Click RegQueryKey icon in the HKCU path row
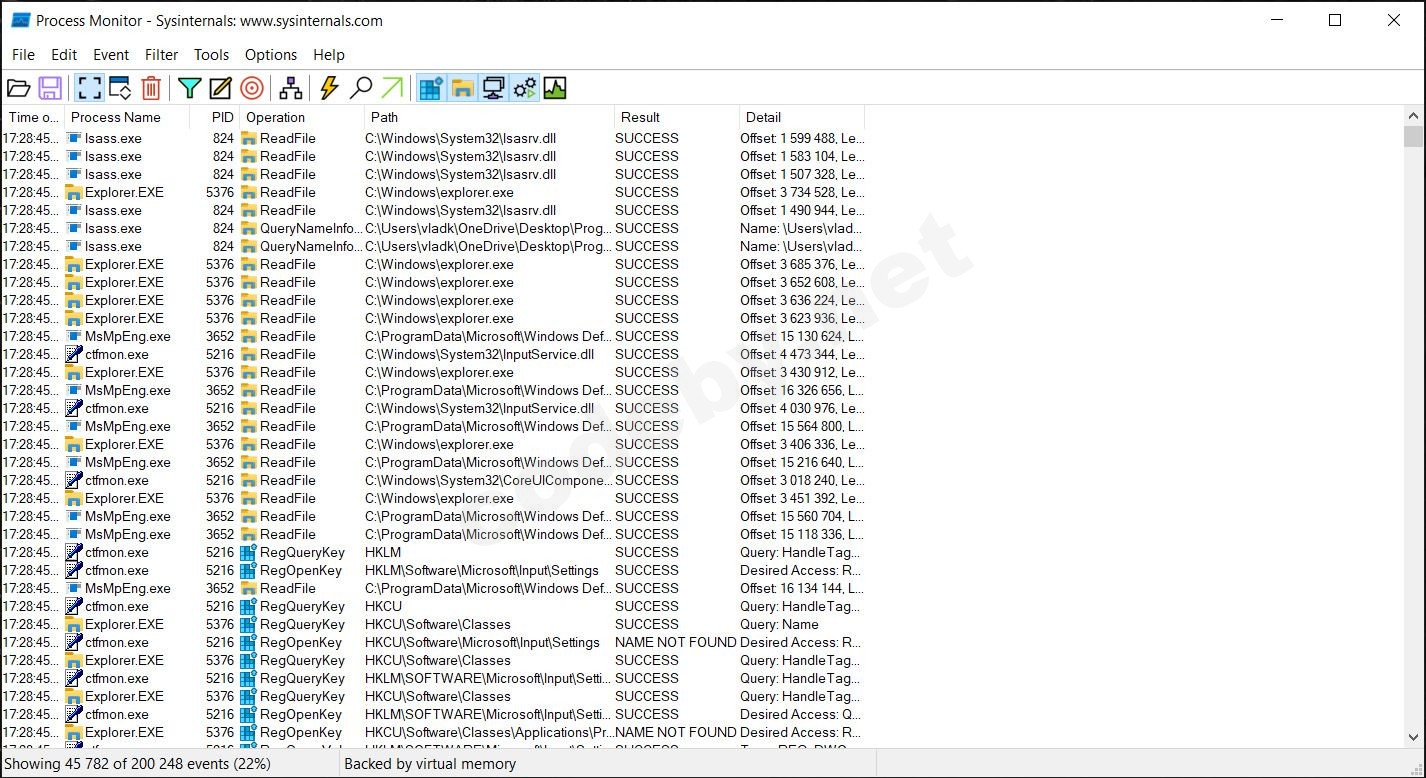 coord(249,606)
